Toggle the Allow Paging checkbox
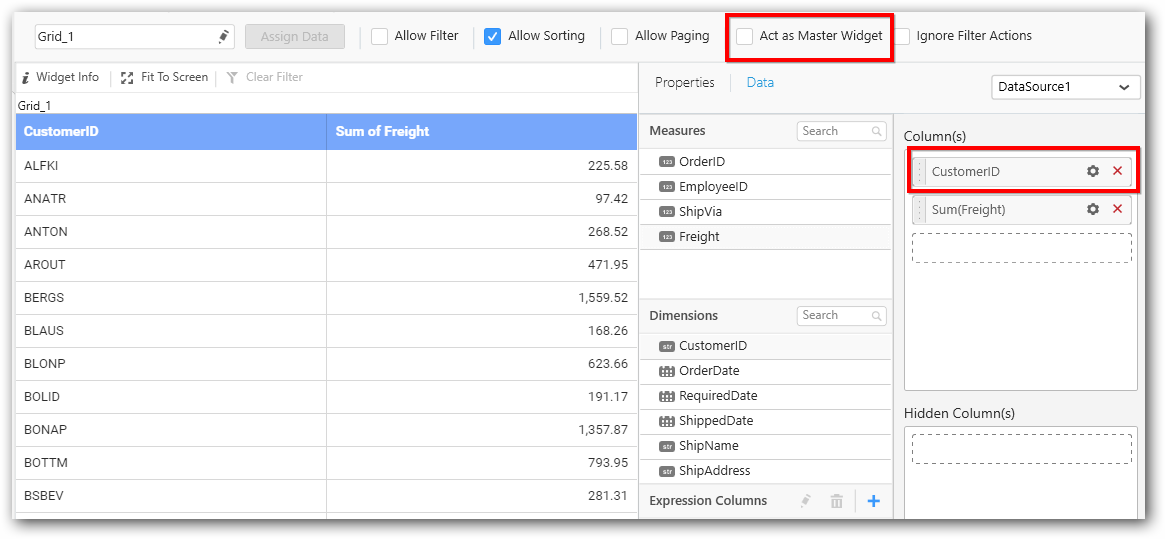The image size is (1165, 539). tap(620, 36)
